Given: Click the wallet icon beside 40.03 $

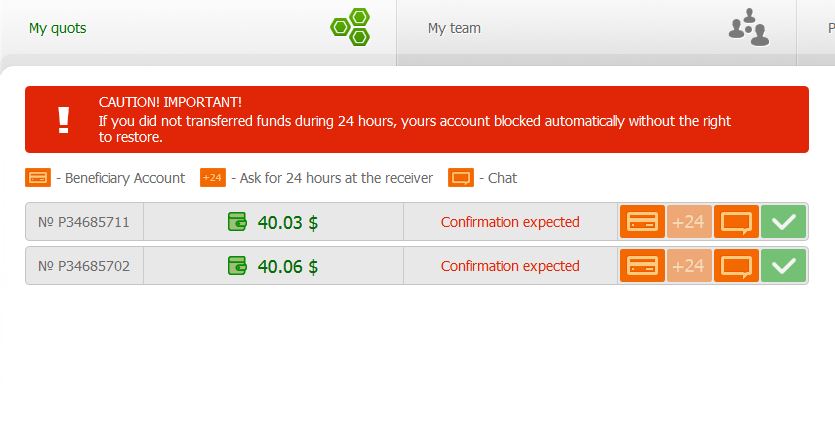Looking at the screenshot, I should (x=237, y=222).
